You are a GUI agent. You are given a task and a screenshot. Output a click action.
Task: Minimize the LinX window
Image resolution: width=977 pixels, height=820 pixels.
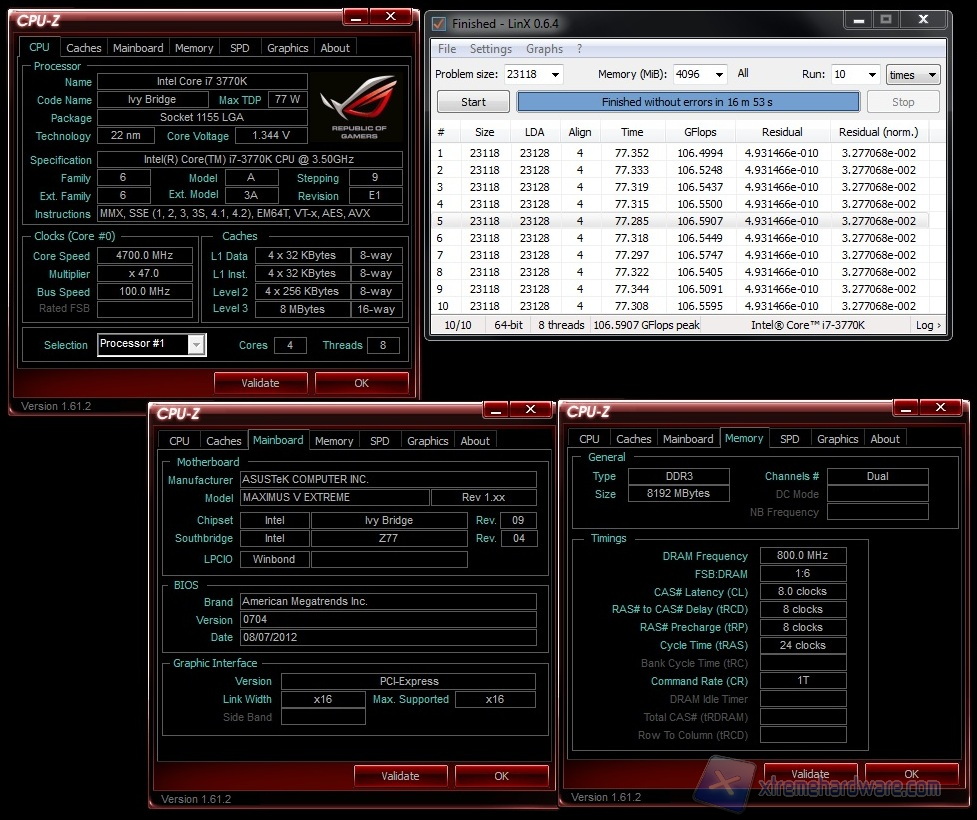857,20
